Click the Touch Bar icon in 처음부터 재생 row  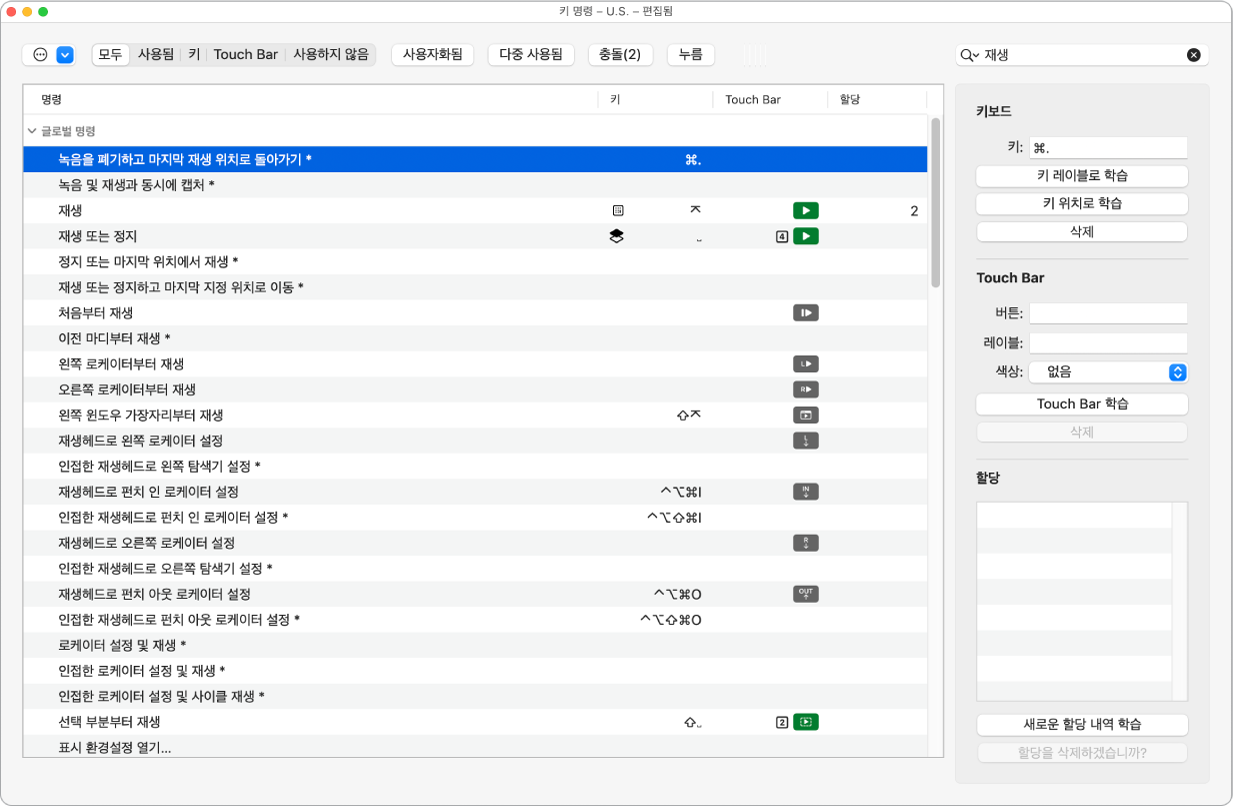(806, 313)
